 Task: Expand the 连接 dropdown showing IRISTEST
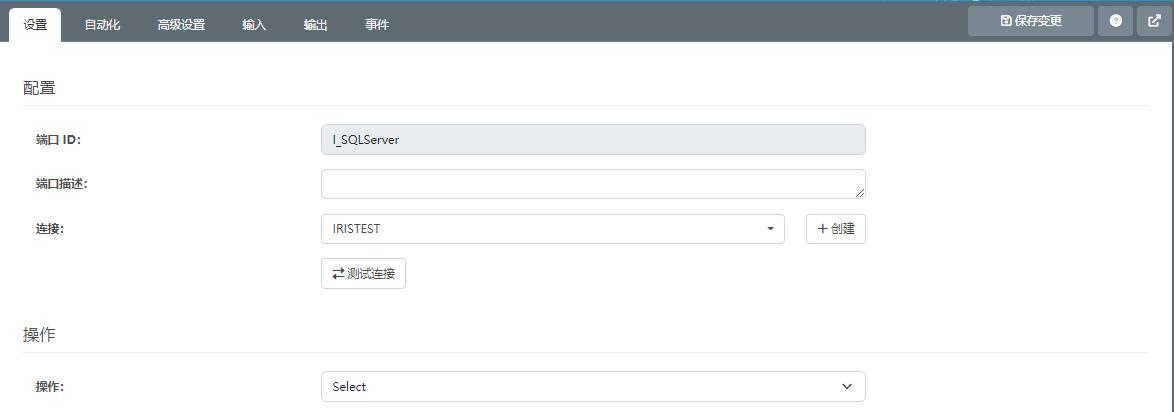tap(552, 229)
